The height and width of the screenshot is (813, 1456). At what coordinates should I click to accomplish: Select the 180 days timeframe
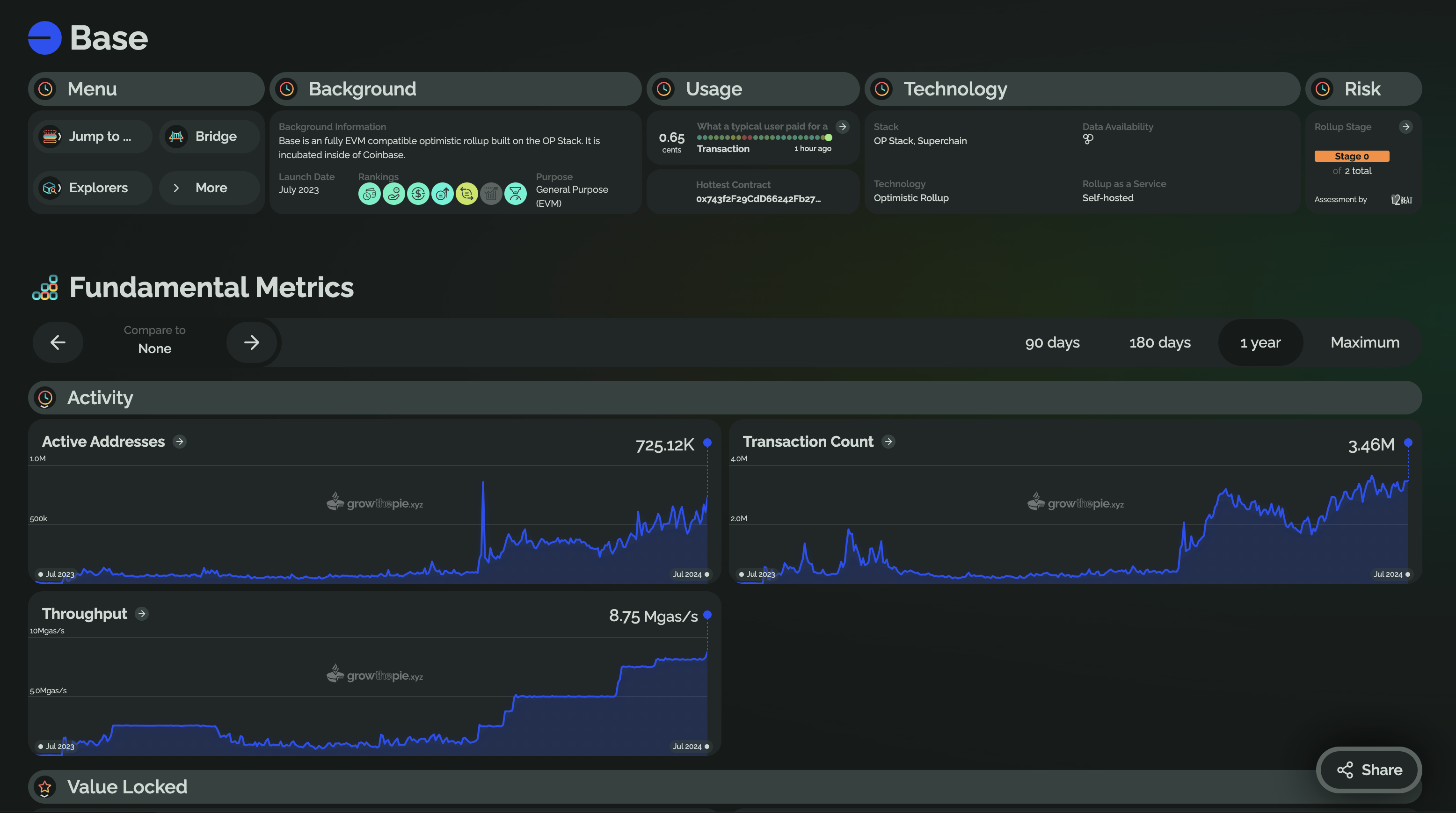pyautogui.click(x=1159, y=342)
